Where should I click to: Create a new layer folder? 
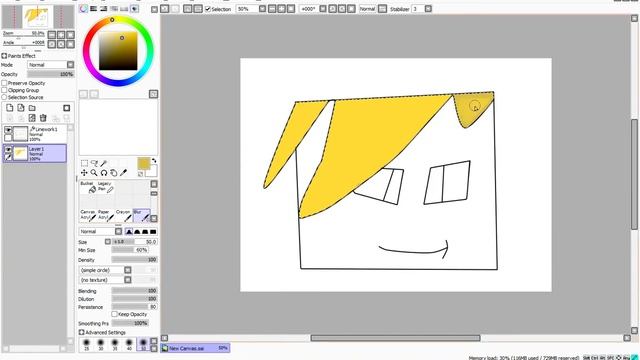[32, 108]
